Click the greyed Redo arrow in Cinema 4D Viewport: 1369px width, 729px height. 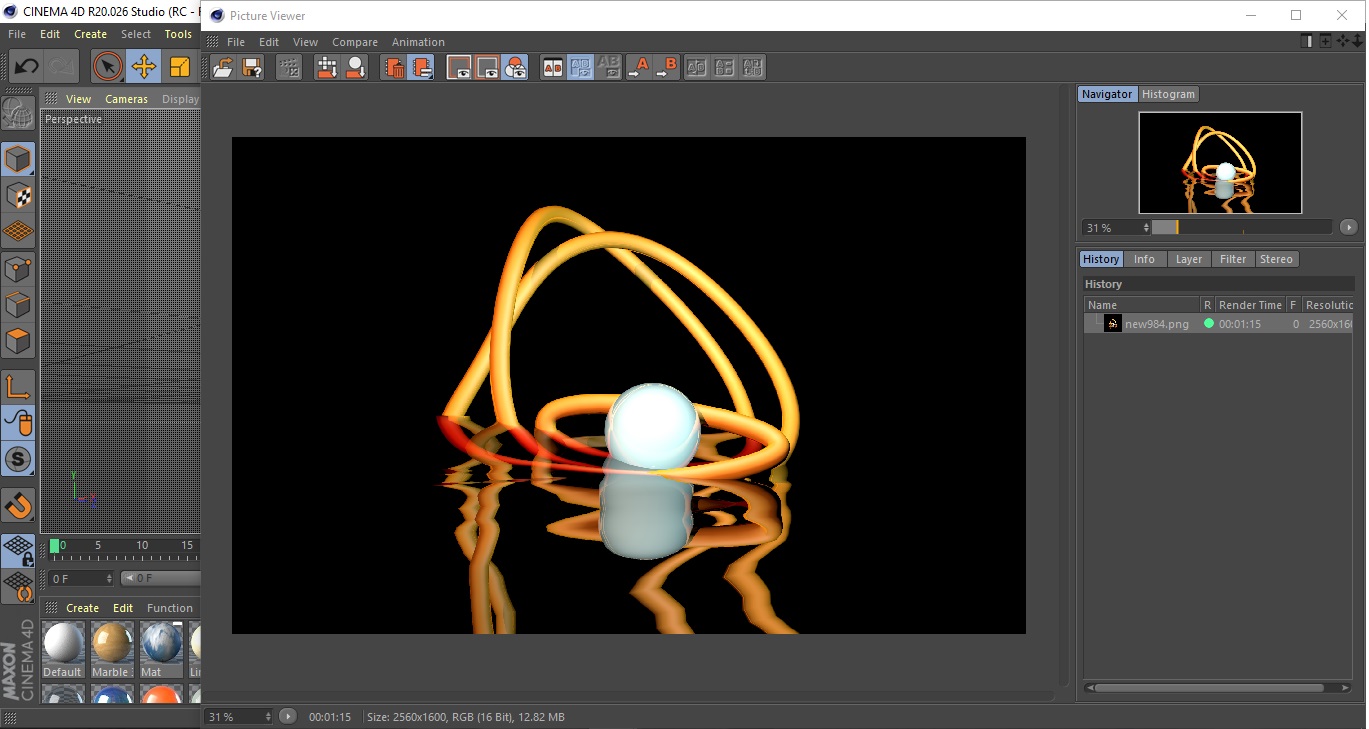[62, 67]
